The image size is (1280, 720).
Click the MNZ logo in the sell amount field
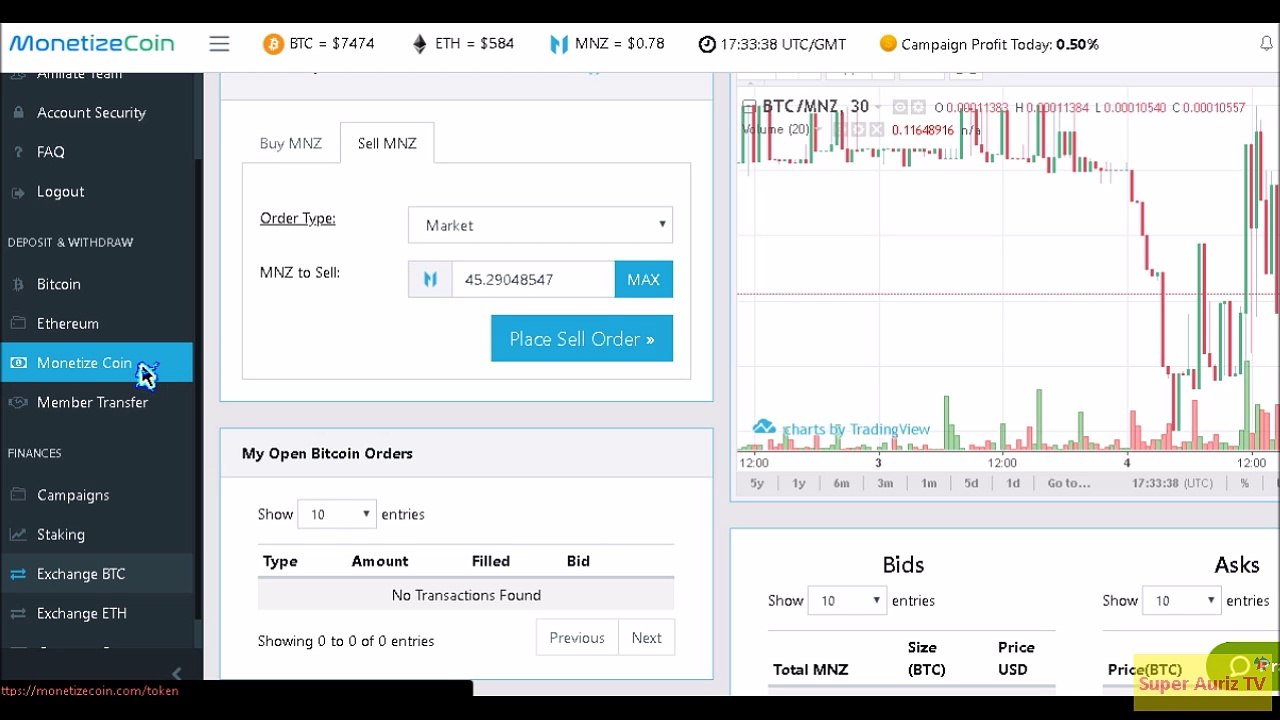click(x=430, y=280)
